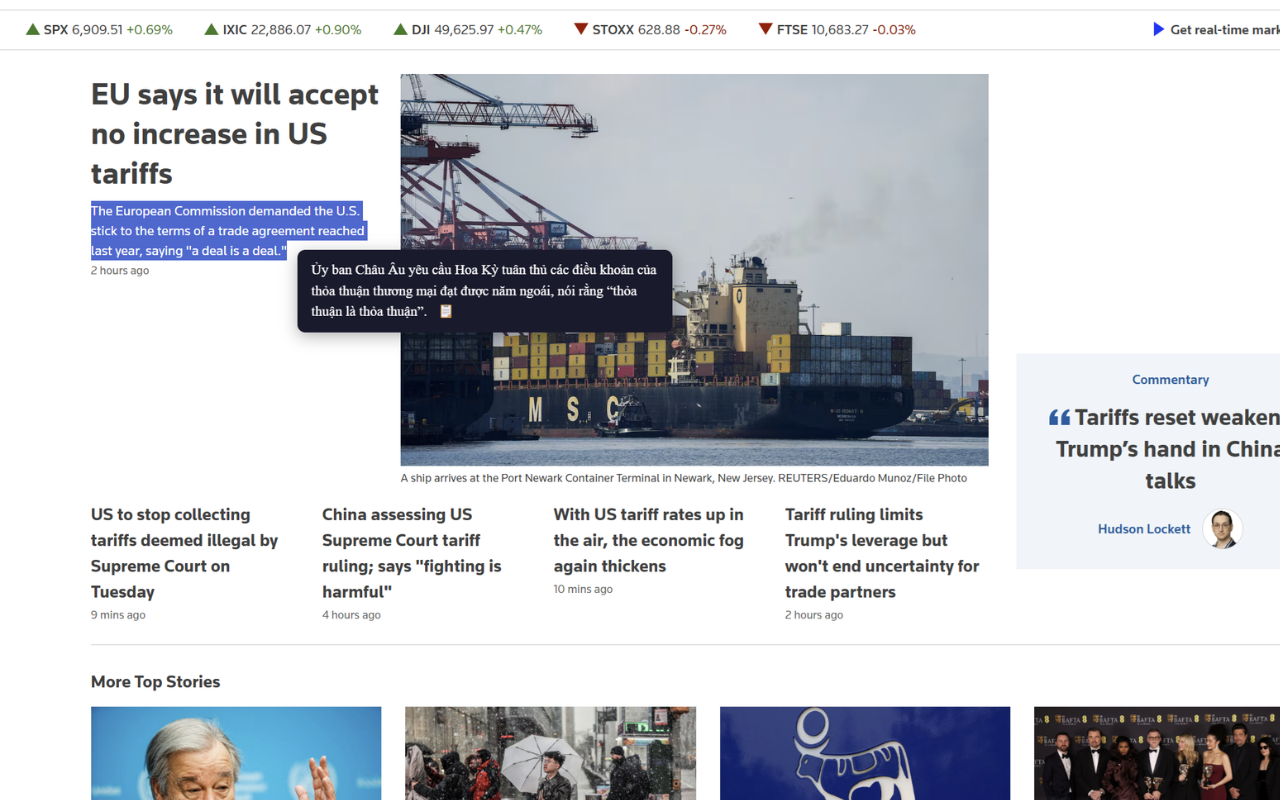Open the DJI 49,625.97 ticker
The image size is (1280, 800).
(x=468, y=30)
